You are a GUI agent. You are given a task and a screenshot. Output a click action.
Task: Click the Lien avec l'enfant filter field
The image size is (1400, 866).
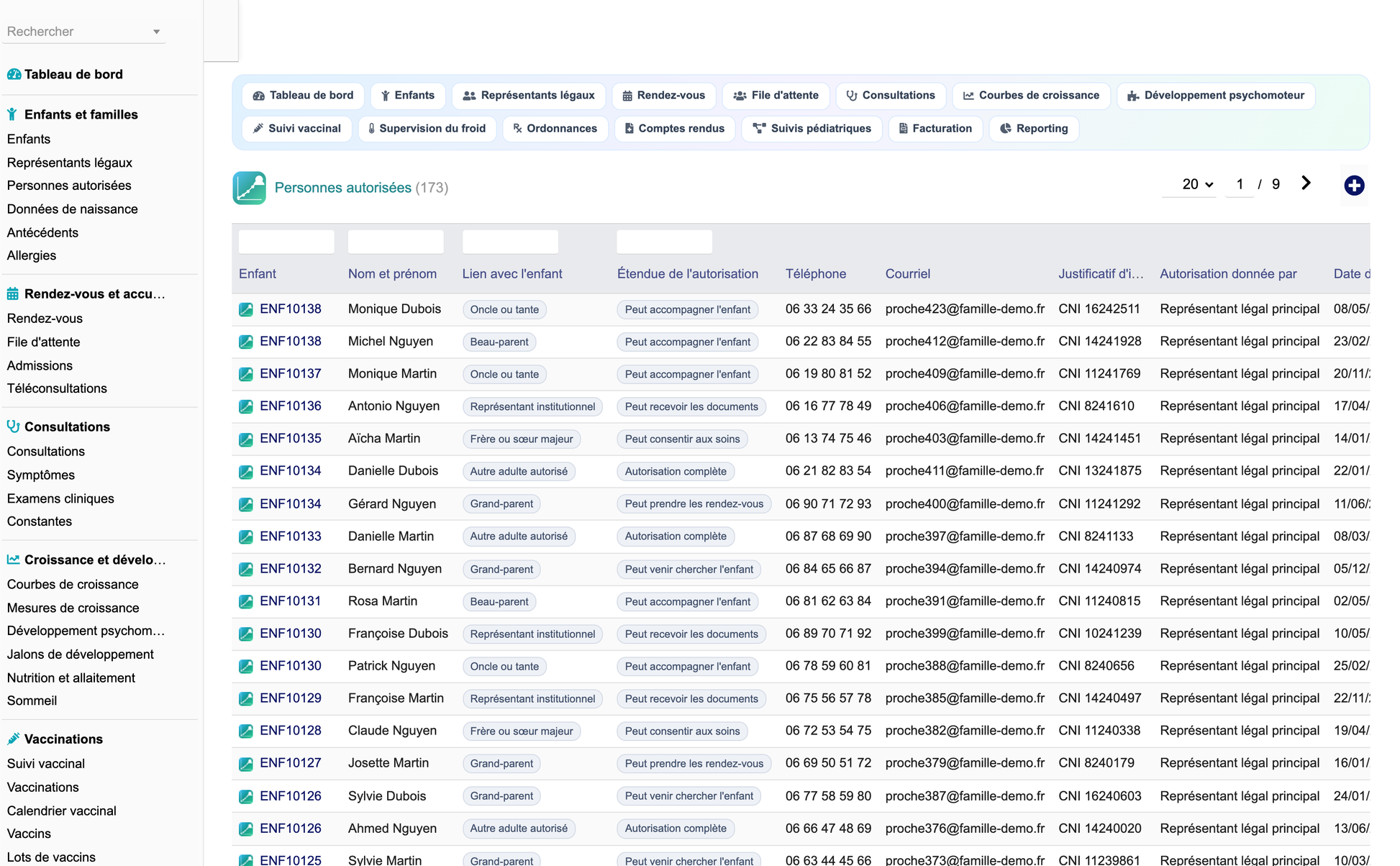pos(510,242)
